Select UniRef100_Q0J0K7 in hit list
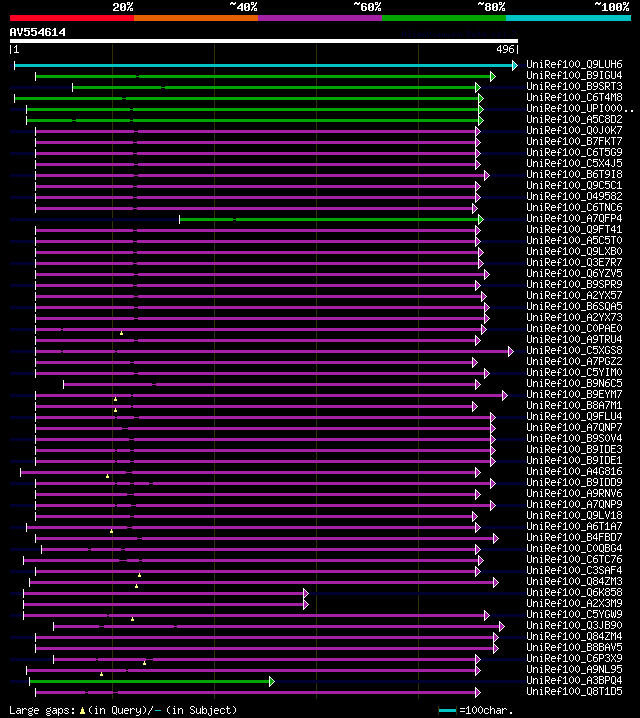Image resolution: width=640 pixels, height=718 pixels. click(574, 130)
